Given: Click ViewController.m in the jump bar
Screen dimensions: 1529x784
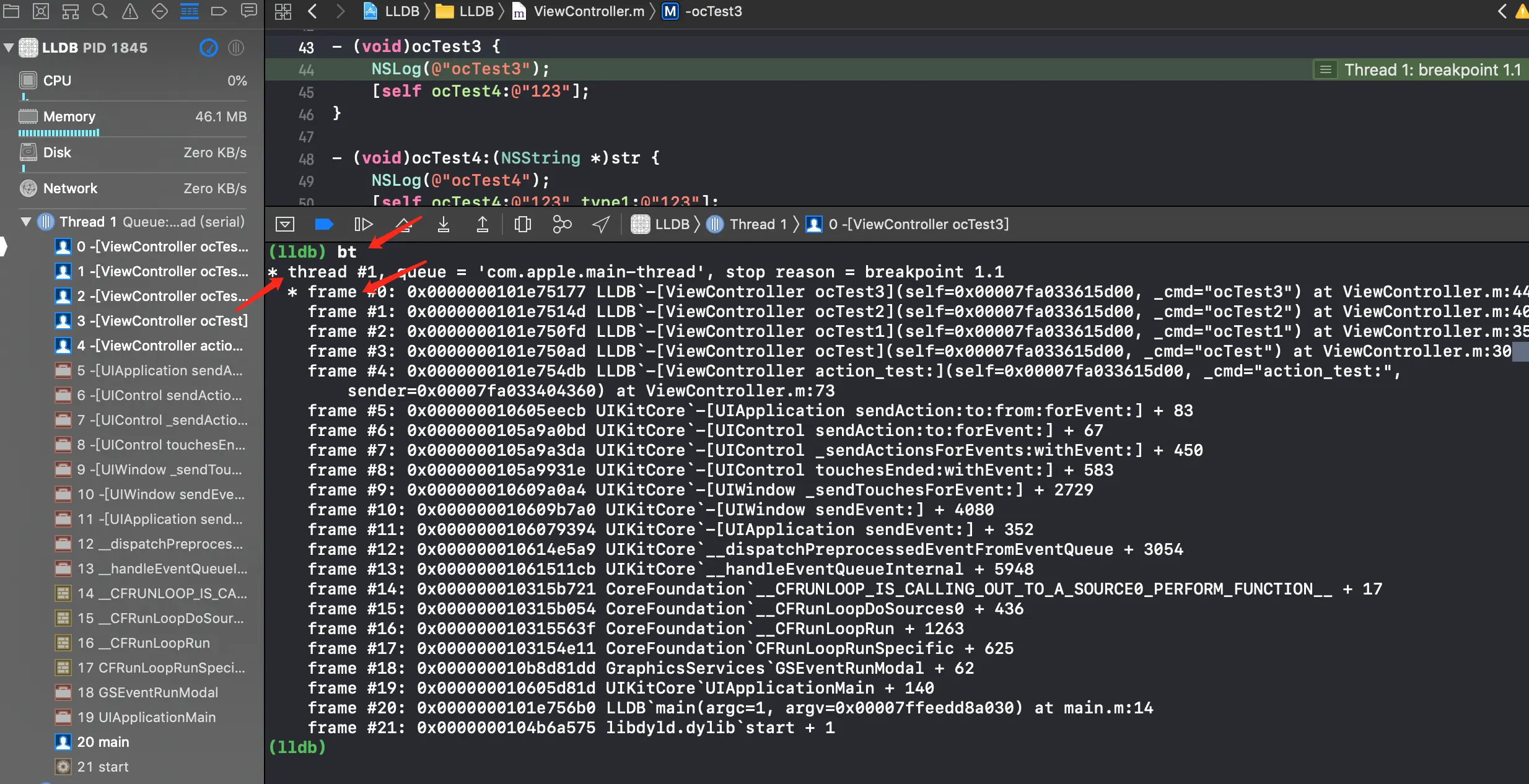Looking at the screenshot, I should tap(588, 11).
